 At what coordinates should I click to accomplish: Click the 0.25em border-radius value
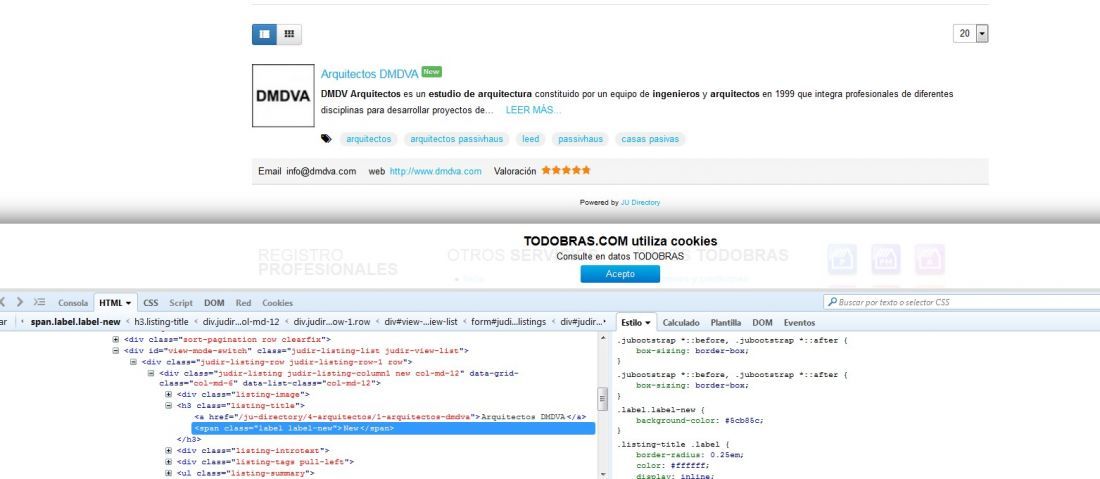coord(725,454)
